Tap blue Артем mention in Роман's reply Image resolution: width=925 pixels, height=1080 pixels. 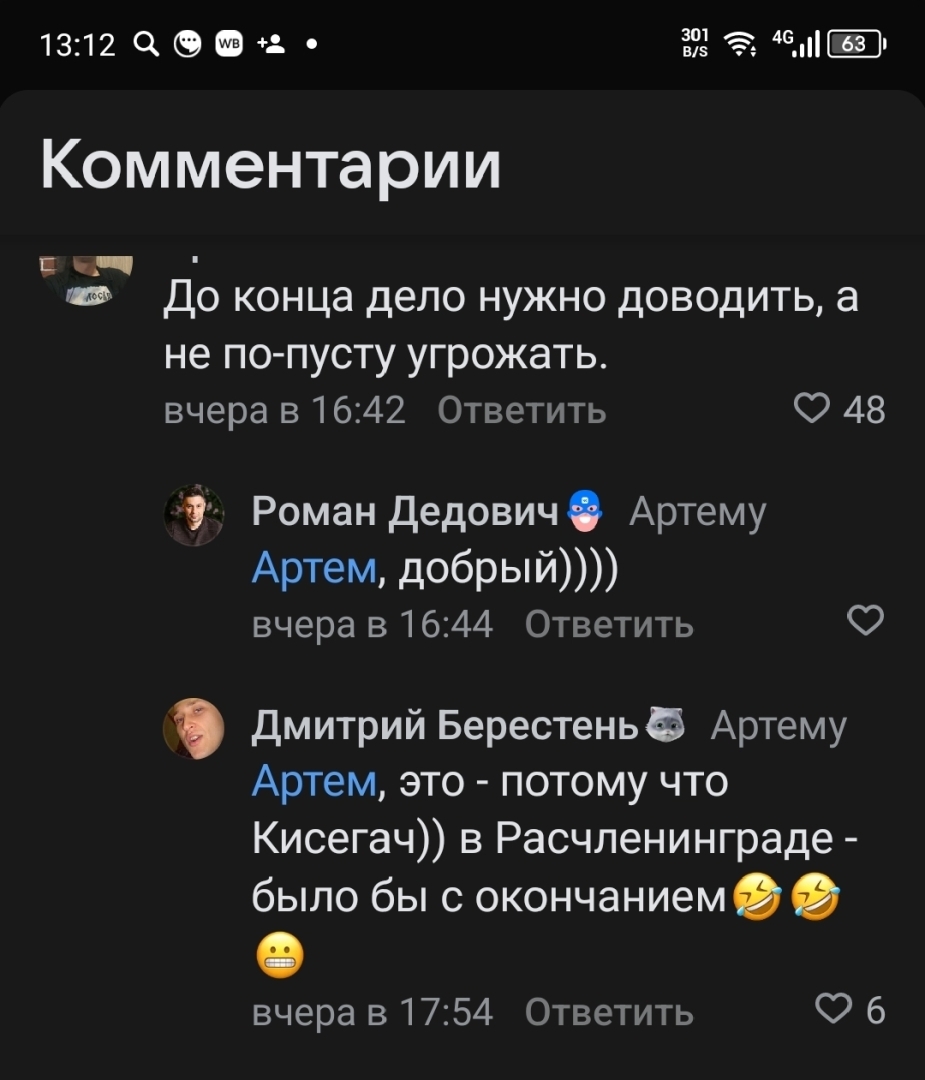[313, 569]
